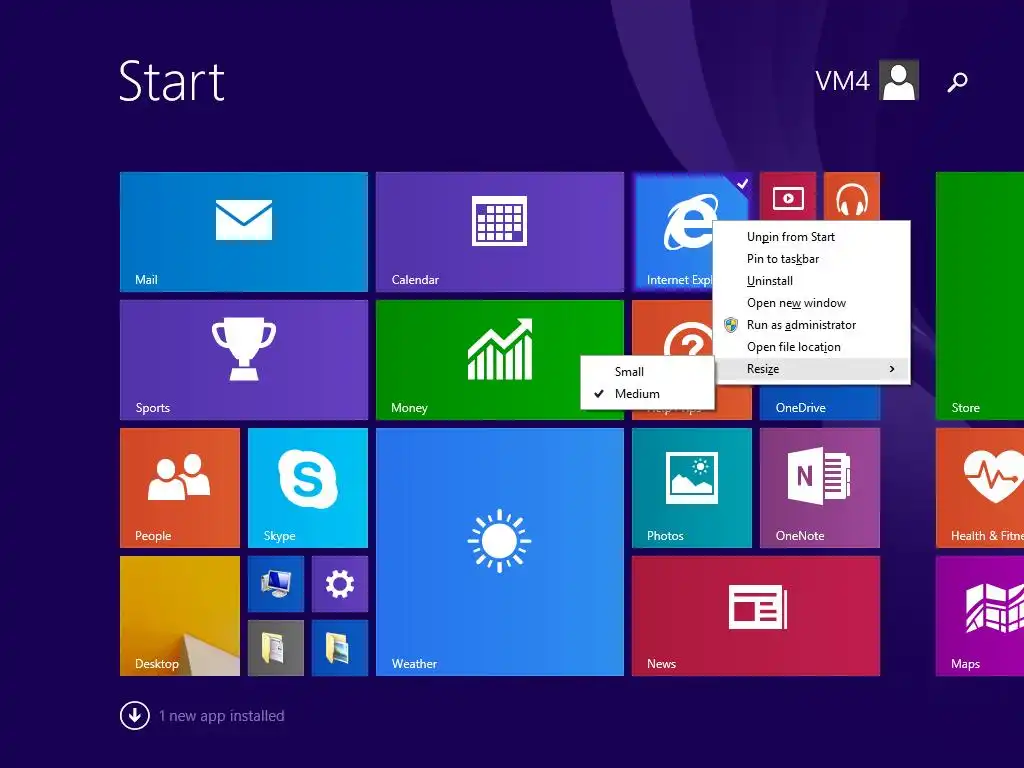Click the "1 new app installed" text
Screen dimensions: 1024x768
[221, 716]
